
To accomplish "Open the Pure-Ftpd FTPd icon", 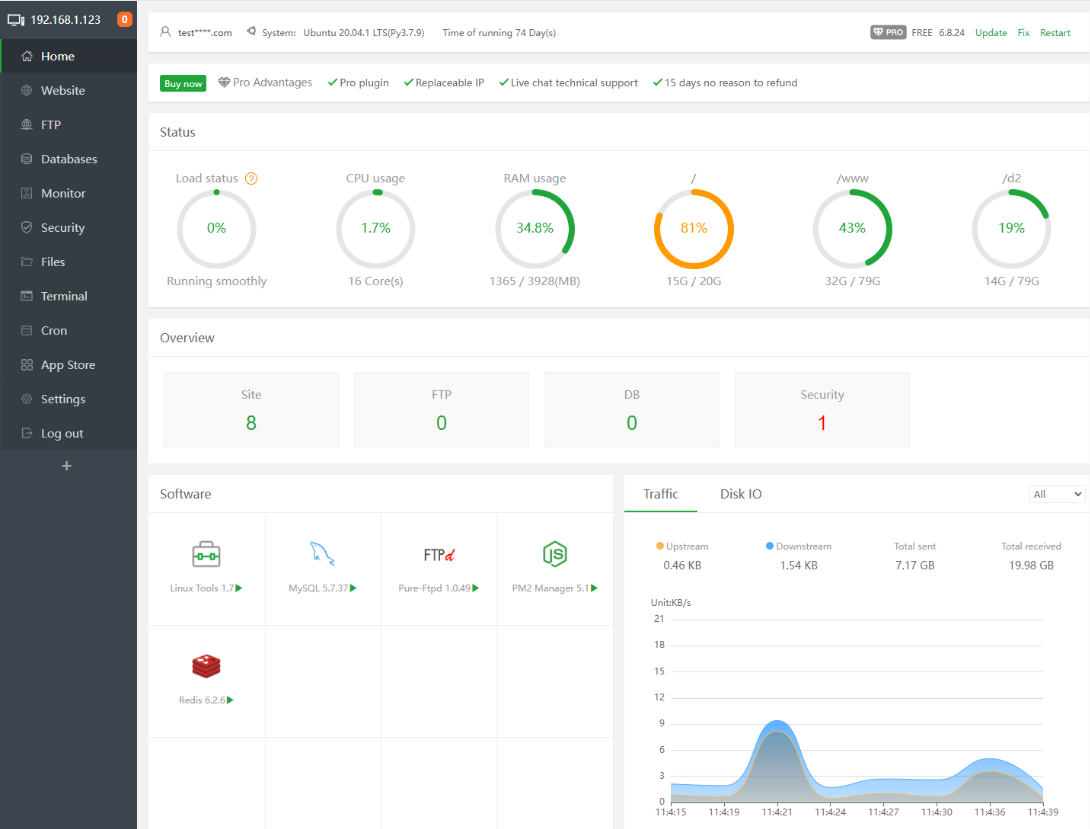I will [439, 555].
